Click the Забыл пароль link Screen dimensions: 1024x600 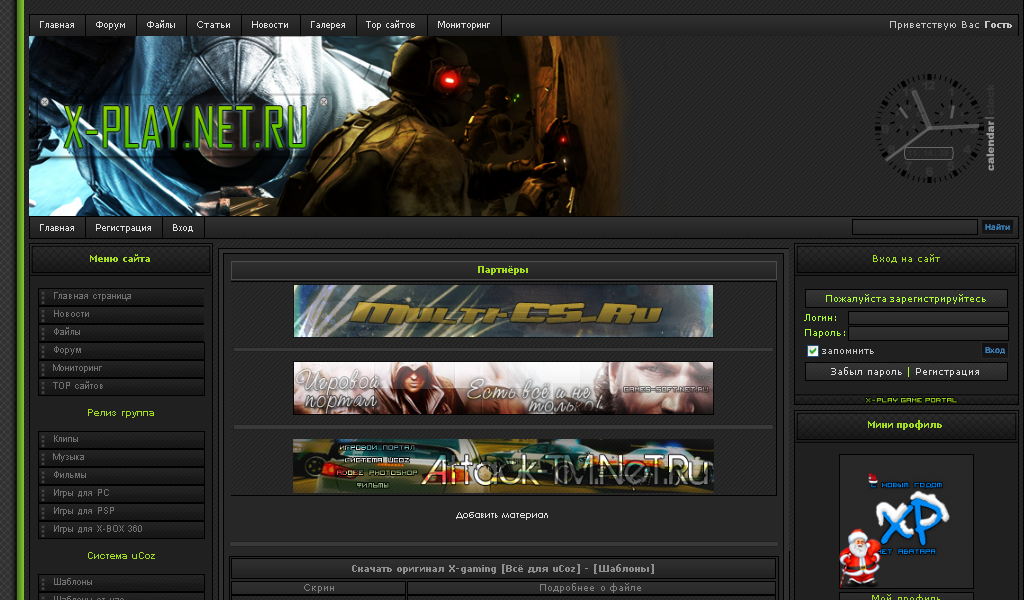(866, 372)
